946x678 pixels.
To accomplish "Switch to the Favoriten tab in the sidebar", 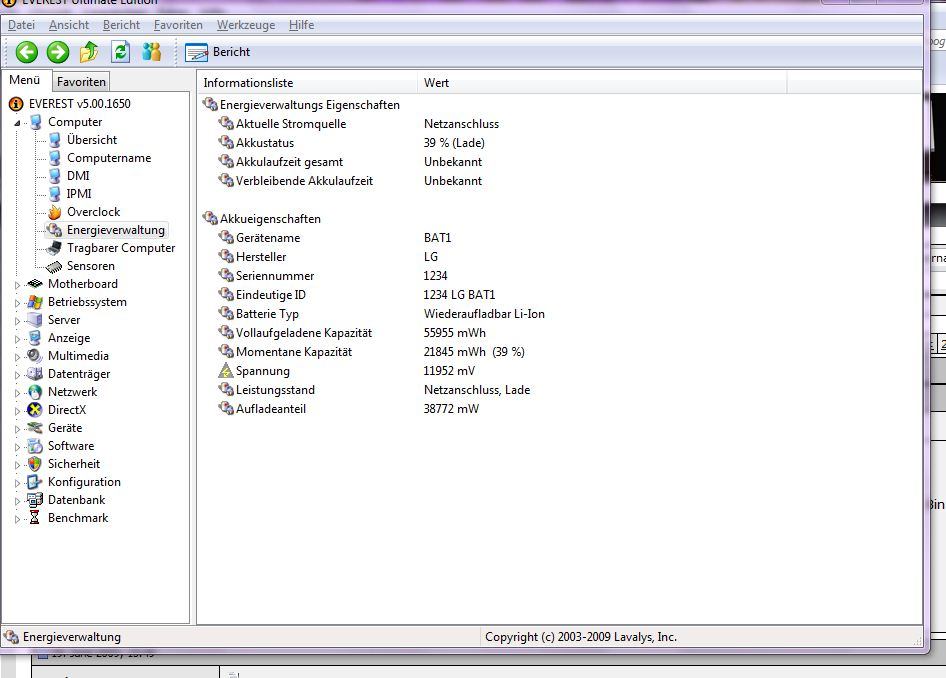I will (81, 81).
